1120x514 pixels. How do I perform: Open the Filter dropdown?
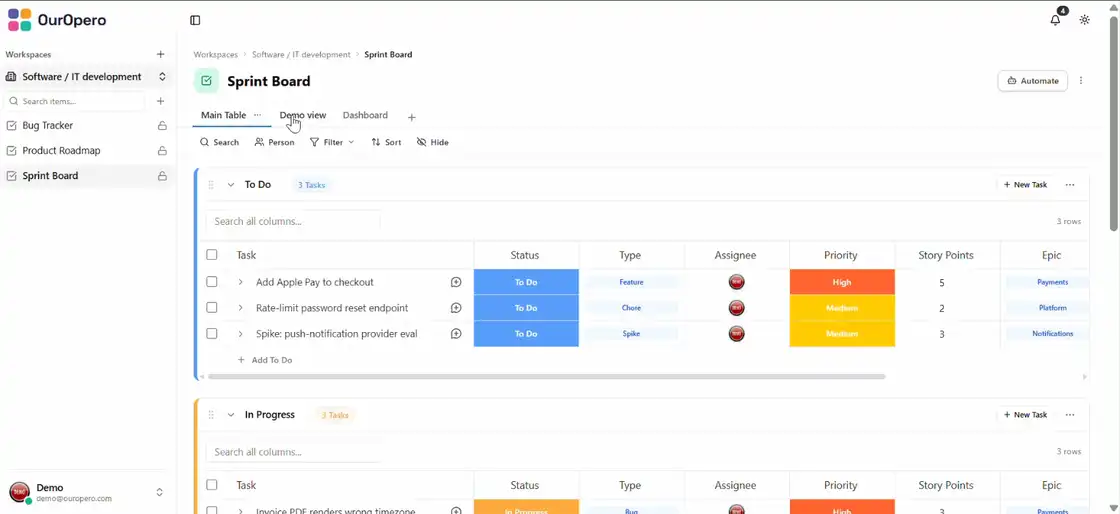pos(331,142)
